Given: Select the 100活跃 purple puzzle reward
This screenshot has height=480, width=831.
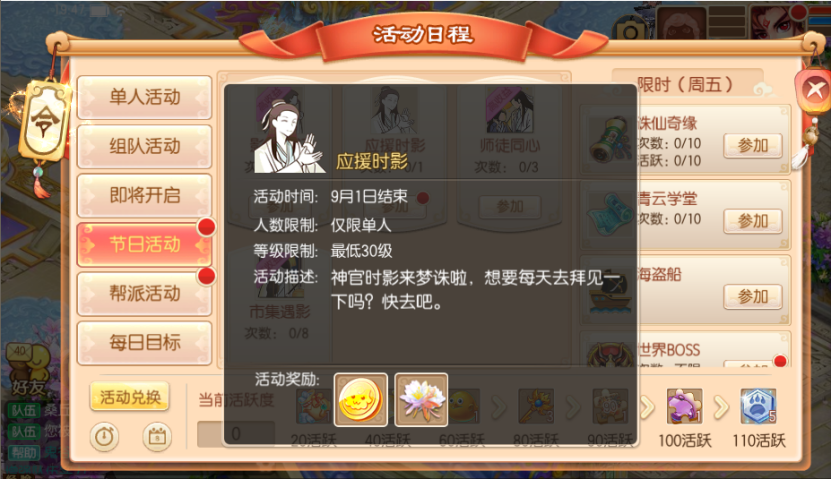Looking at the screenshot, I should pyautogui.click(x=684, y=406).
